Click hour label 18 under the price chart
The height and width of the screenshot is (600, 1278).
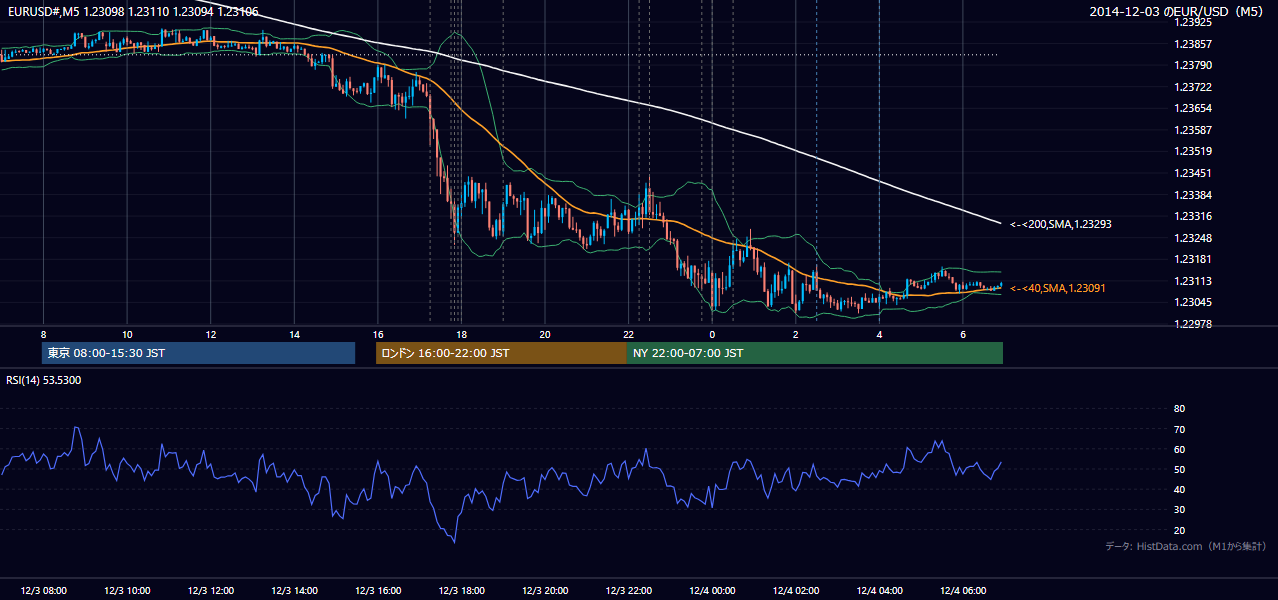(461, 334)
